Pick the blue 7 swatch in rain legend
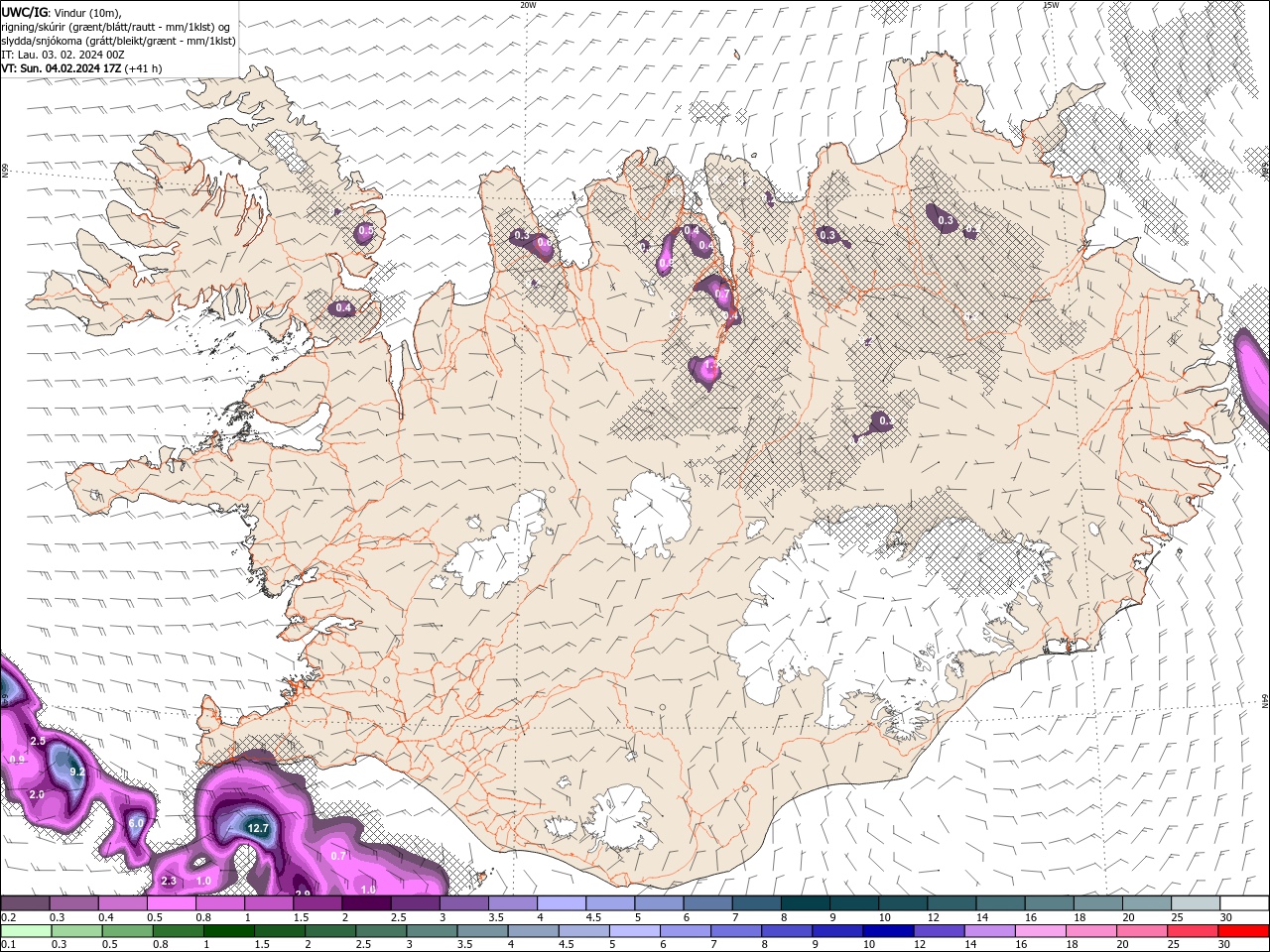 coord(737,931)
